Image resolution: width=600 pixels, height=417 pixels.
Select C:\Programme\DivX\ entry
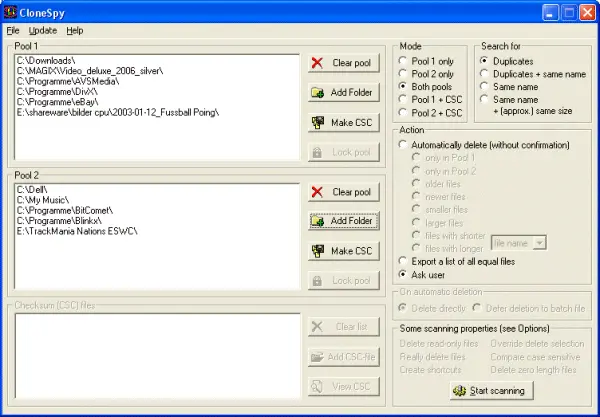(57, 92)
